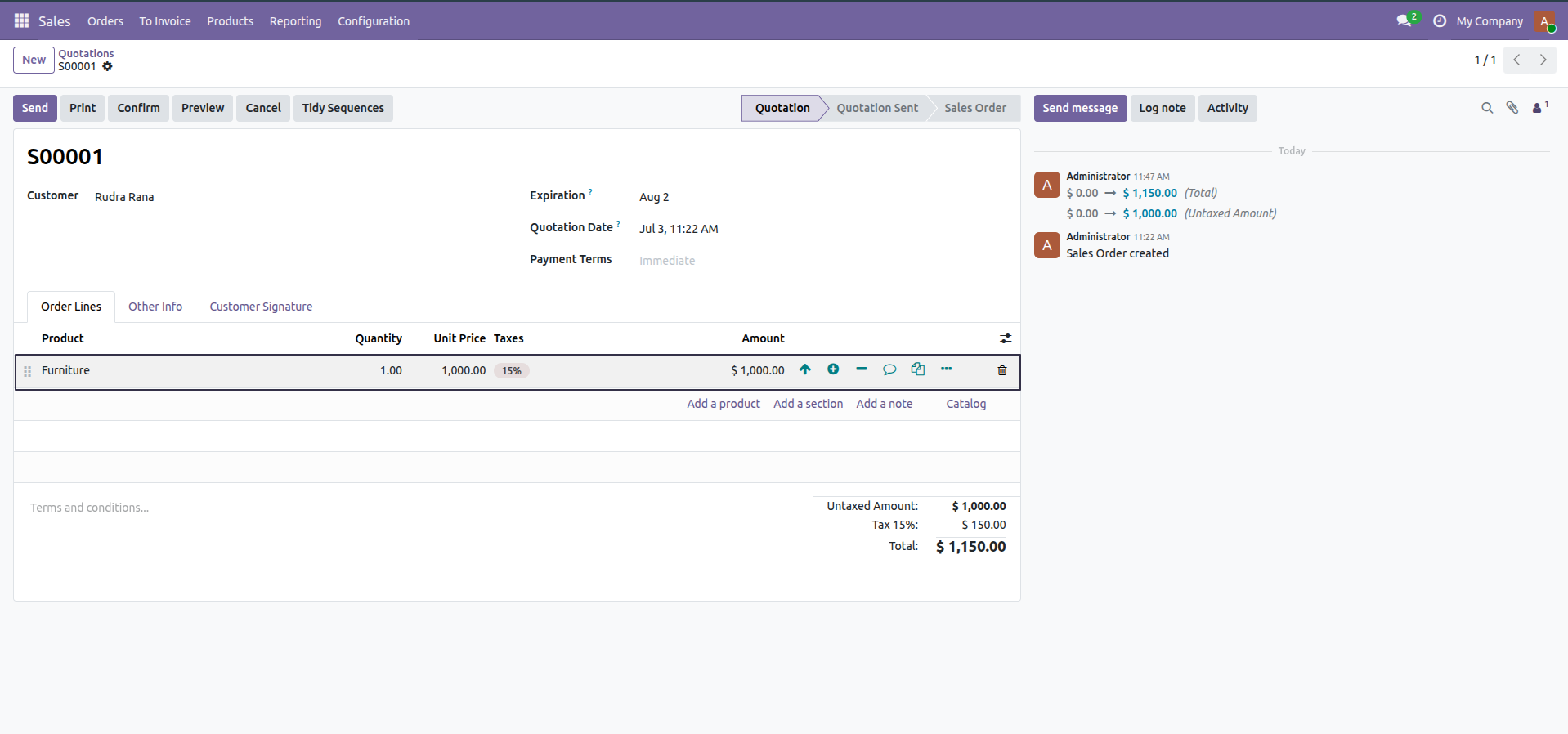Confirm the quotation
The height and width of the screenshot is (734, 1568).
pos(138,108)
